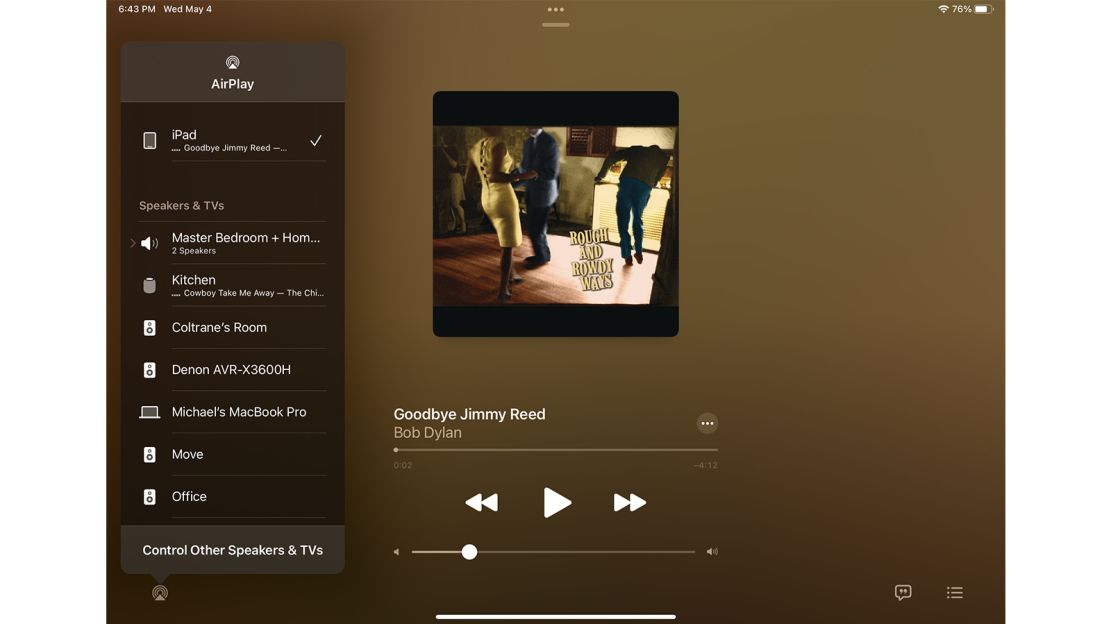Tap the grabber handle to dismiss player

point(556,25)
